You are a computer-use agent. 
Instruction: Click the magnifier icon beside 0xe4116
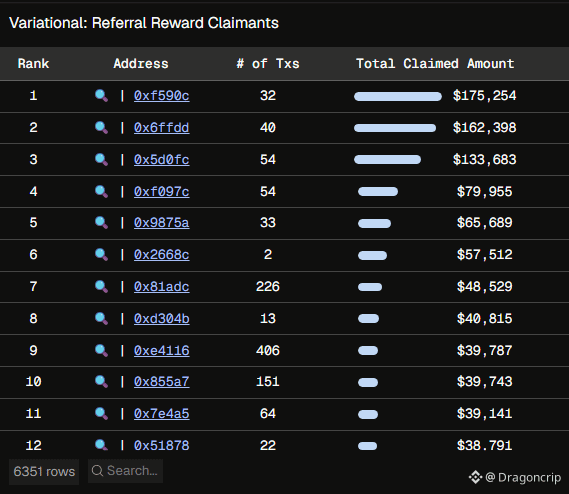click(101, 351)
